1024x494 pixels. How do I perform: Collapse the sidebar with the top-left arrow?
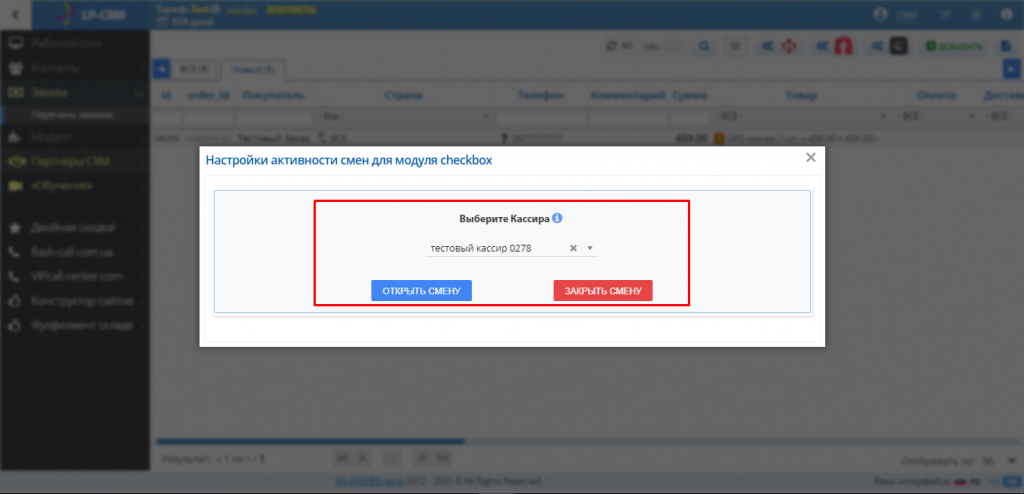[15, 14]
